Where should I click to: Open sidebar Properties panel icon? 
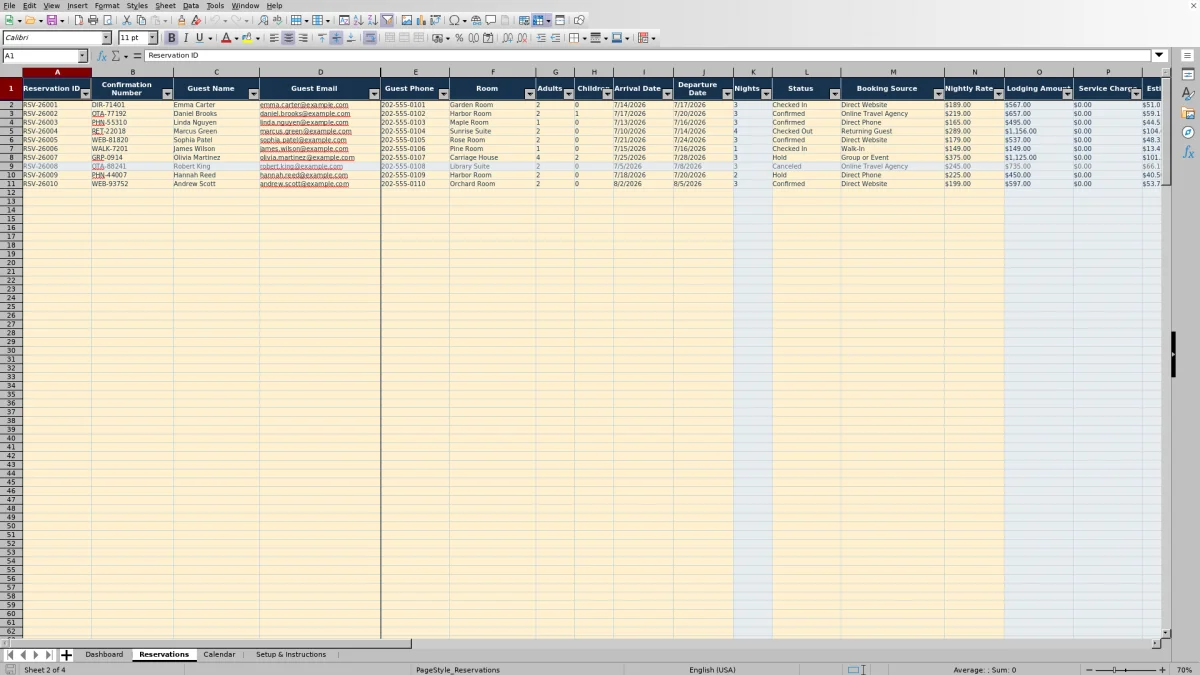coord(1188,75)
